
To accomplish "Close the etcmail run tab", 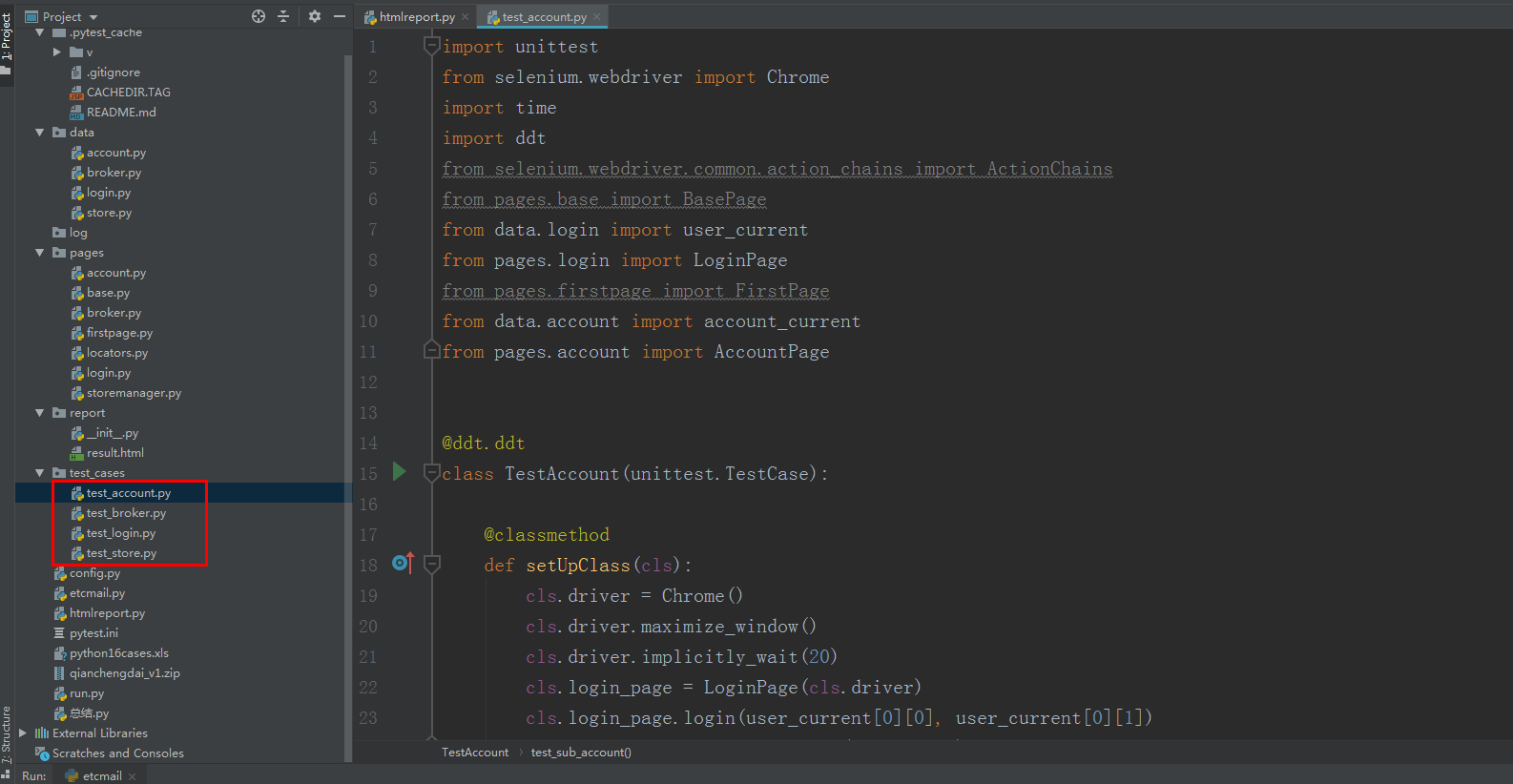I will [133, 776].
